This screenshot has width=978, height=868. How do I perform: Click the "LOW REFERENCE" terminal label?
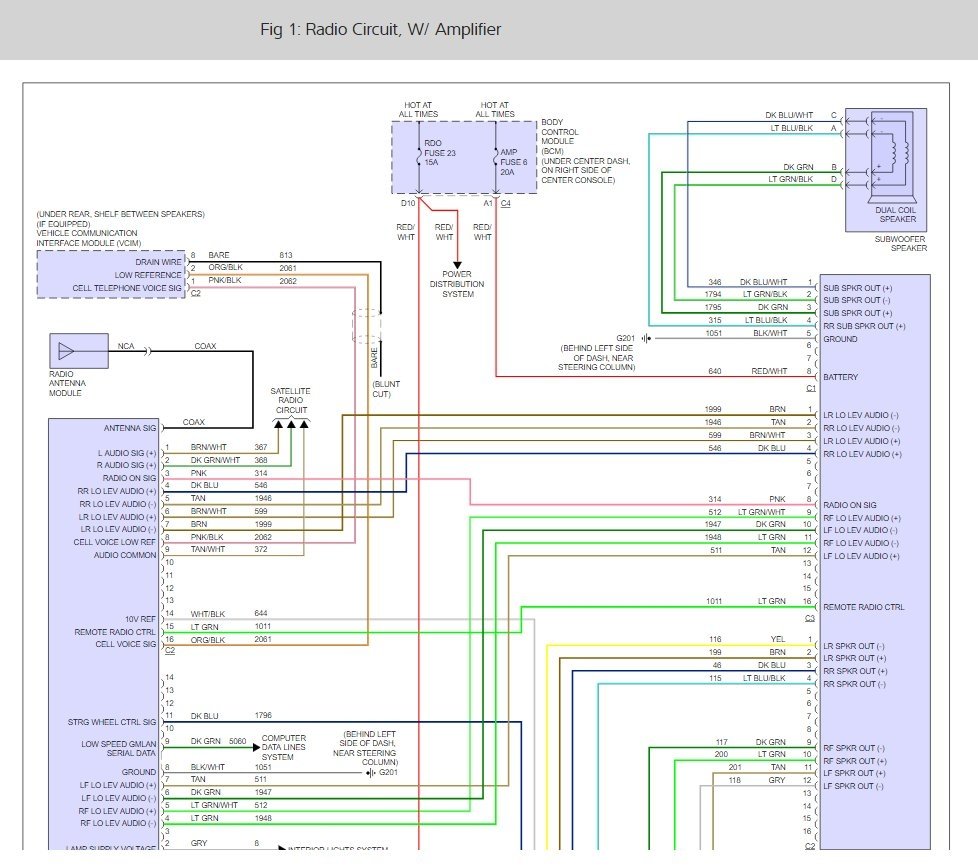tap(148, 275)
